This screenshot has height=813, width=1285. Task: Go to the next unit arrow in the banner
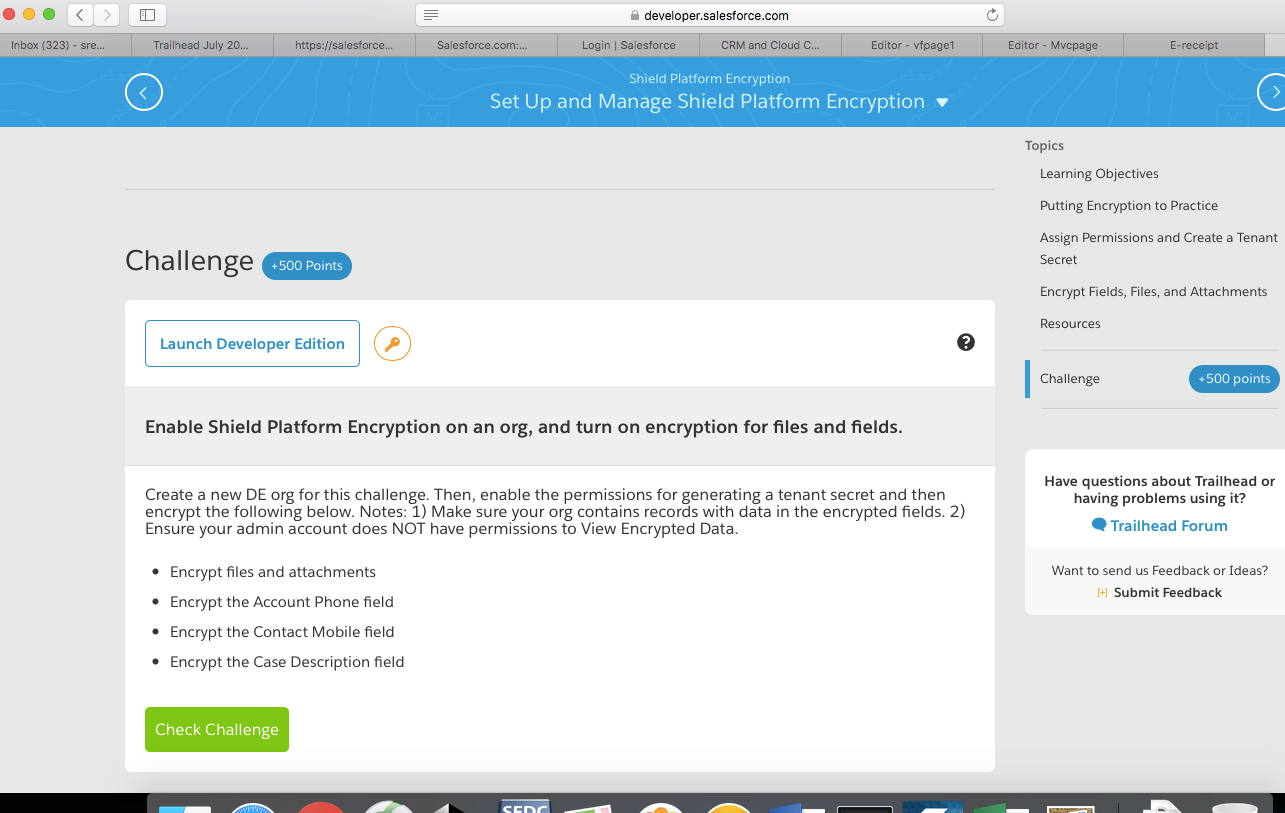pos(1272,92)
